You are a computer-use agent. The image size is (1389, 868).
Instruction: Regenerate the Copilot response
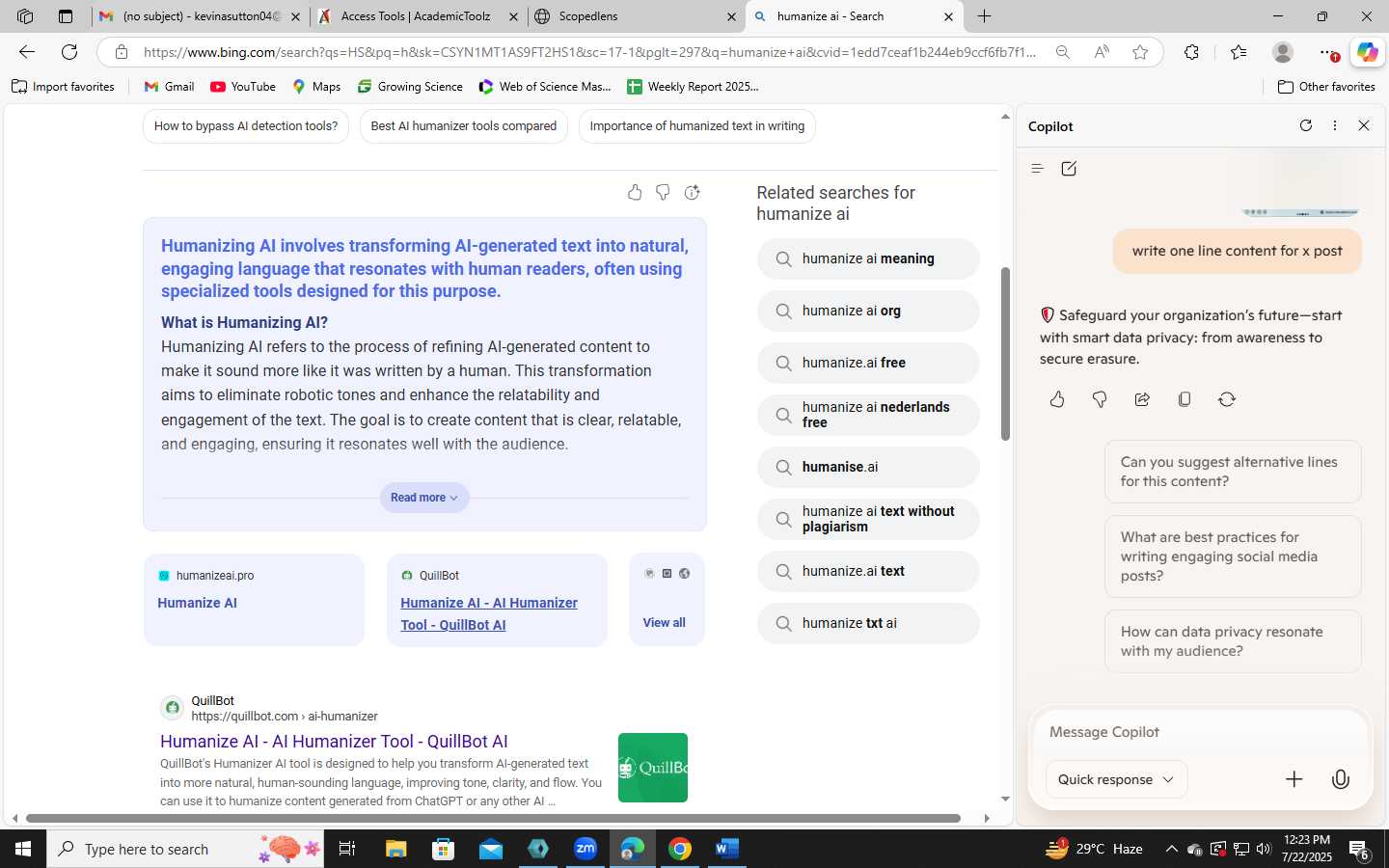(1227, 399)
